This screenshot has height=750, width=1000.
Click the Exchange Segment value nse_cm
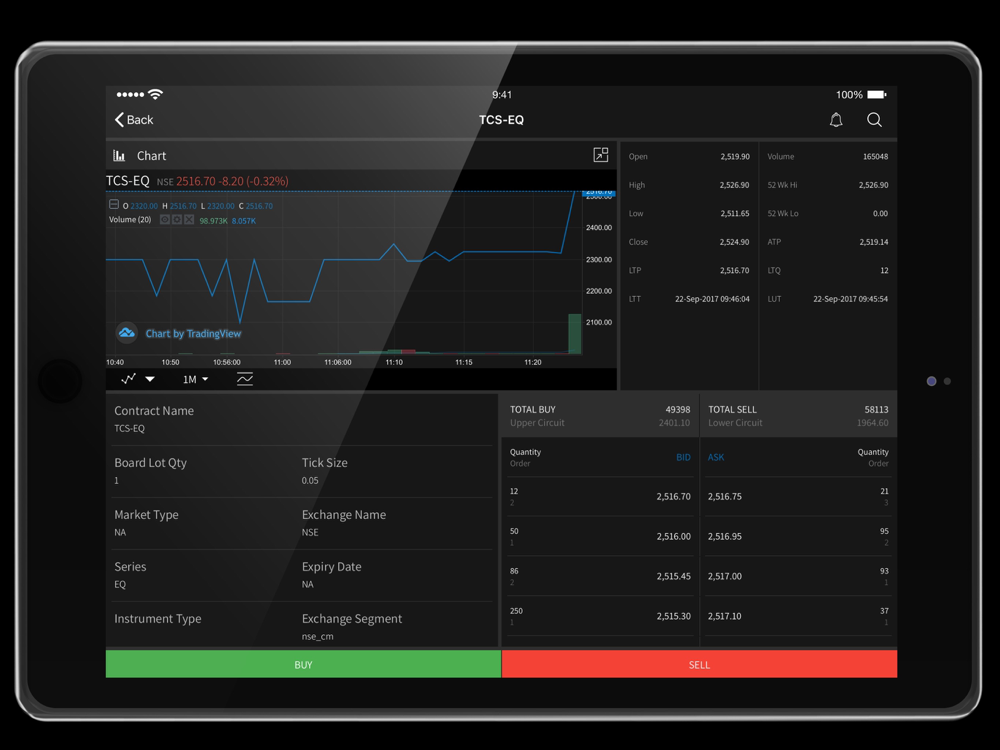[x=318, y=636]
